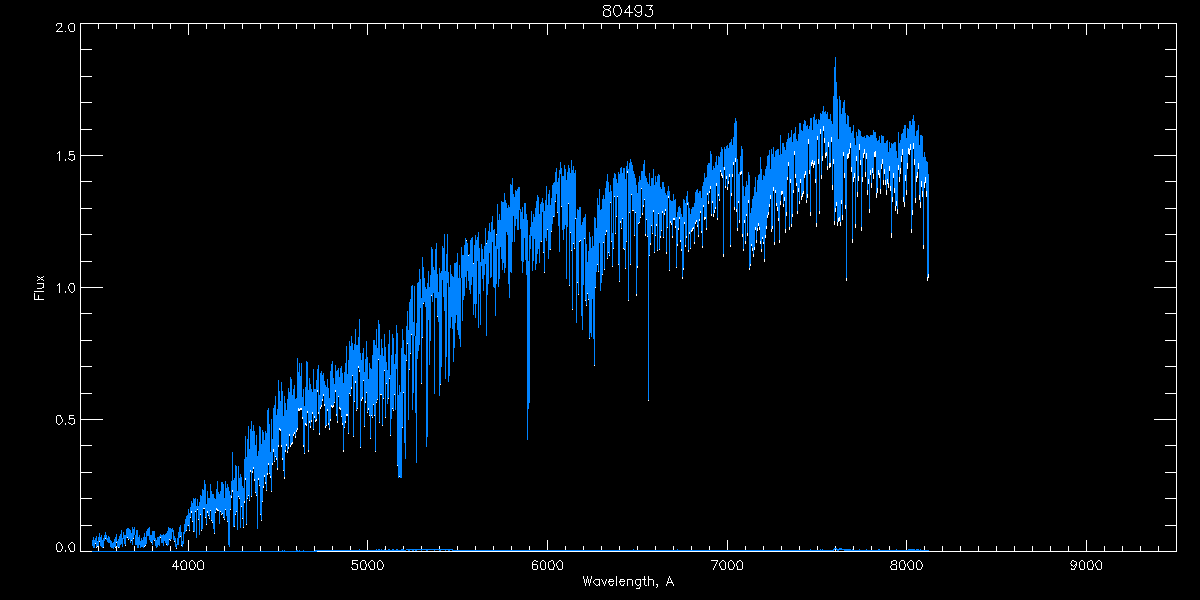Click the spectrum's sharp drop past 8100
The image size is (1200, 600).
(928, 275)
